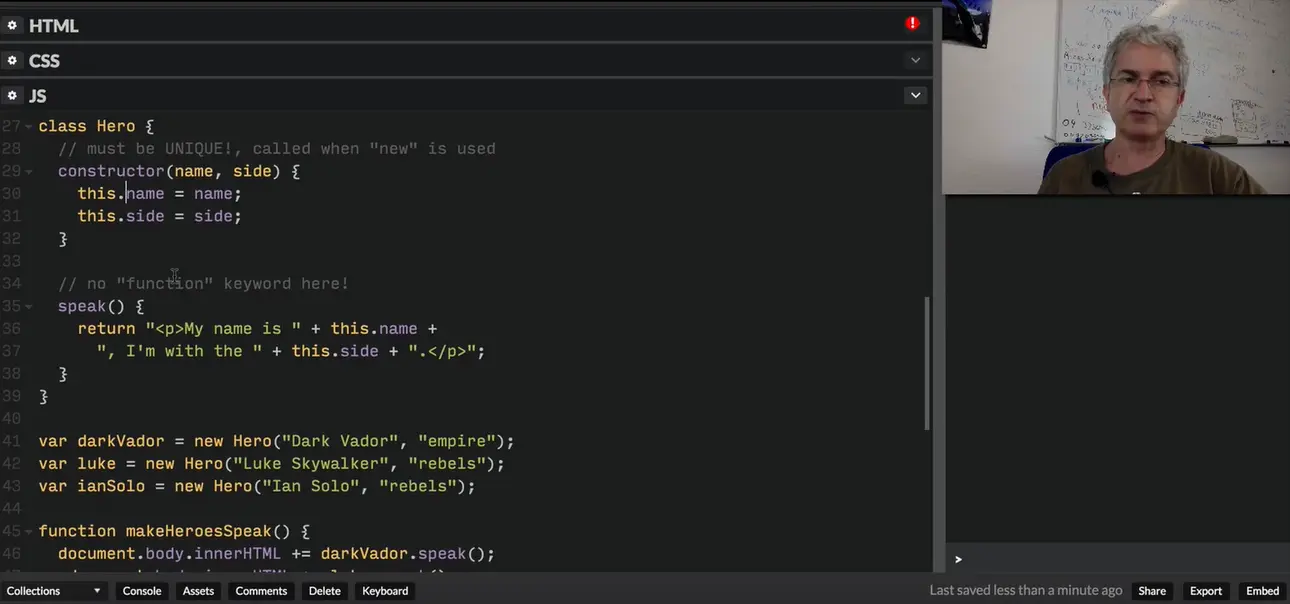Collapse the constructor fold arrow on line 29
This screenshot has height=604, width=1290.
tap(28, 172)
